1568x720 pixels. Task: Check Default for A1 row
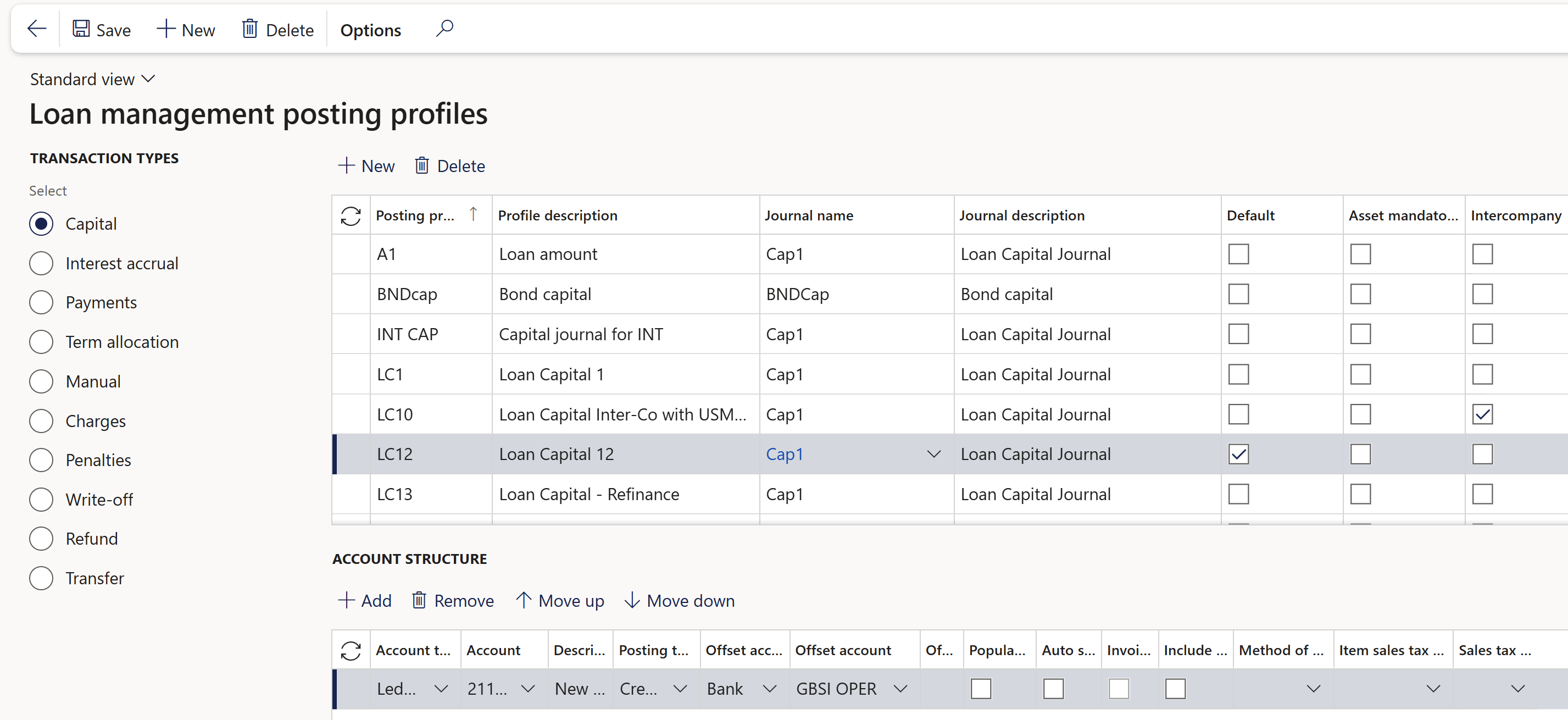(x=1238, y=254)
